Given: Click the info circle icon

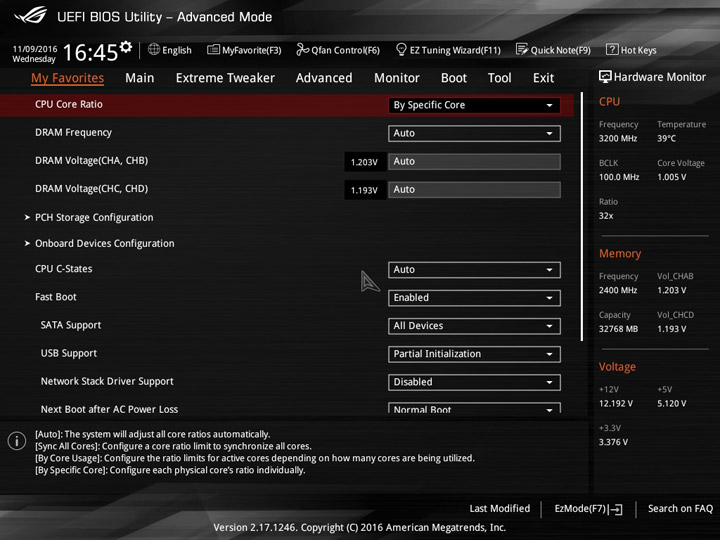Looking at the screenshot, I should pos(17,441).
